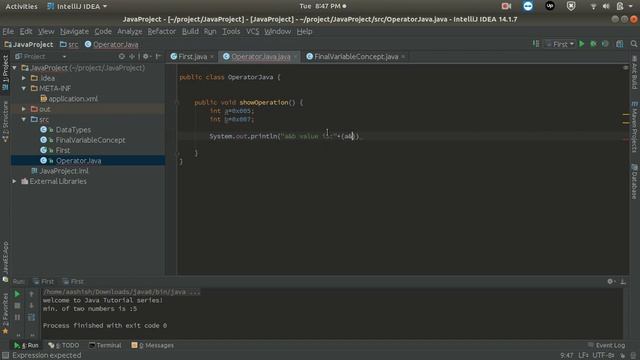Viewport: 640px width, 360px height.
Task: Open Run panel settings gear
Action: [x=610, y=281]
